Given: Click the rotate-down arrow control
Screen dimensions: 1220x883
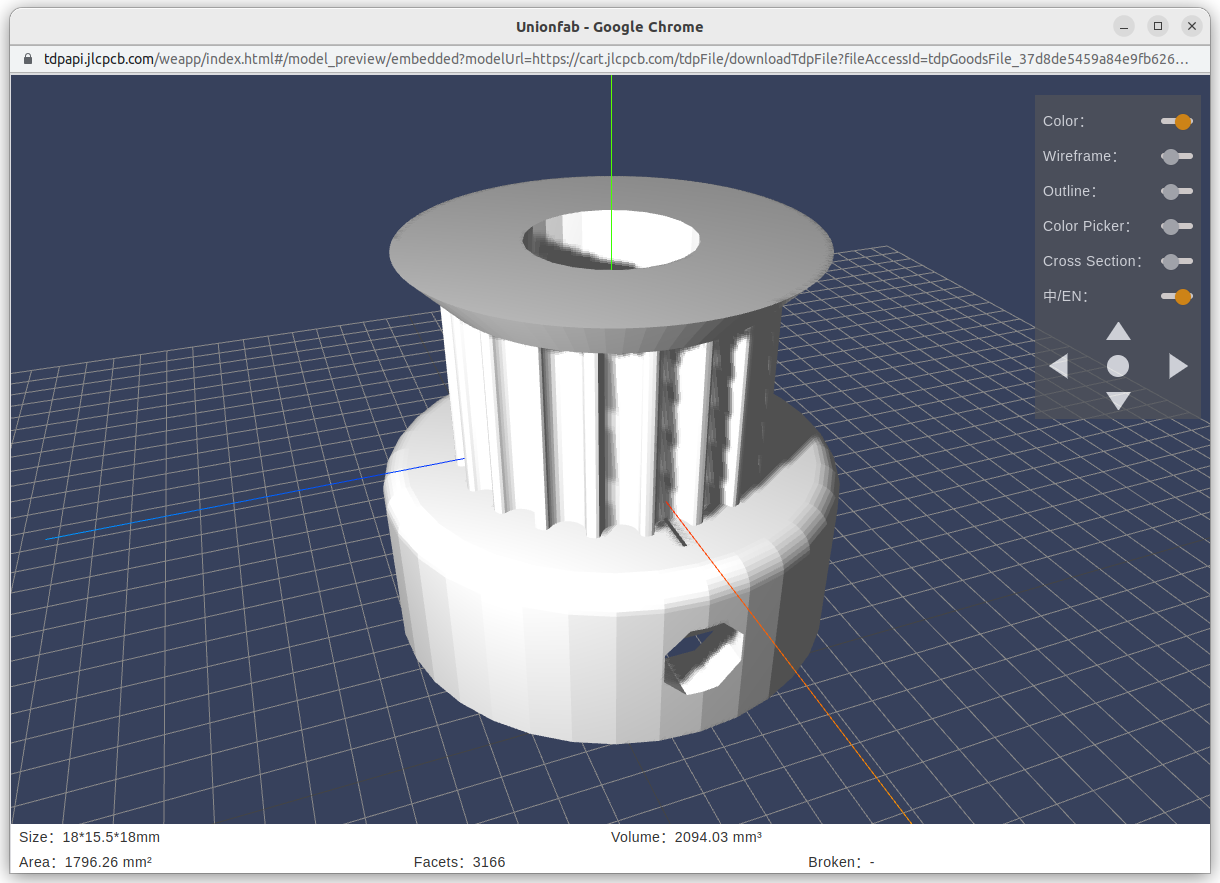Looking at the screenshot, I should tap(1117, 401).
